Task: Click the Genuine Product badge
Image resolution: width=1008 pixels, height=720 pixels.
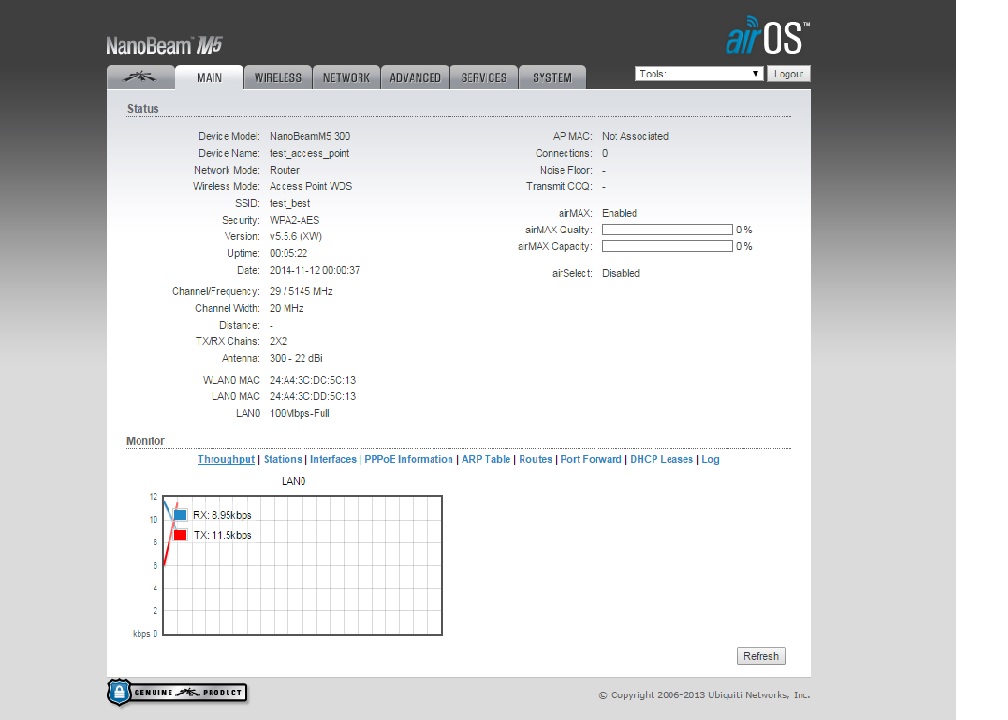Action: (177, 692)
